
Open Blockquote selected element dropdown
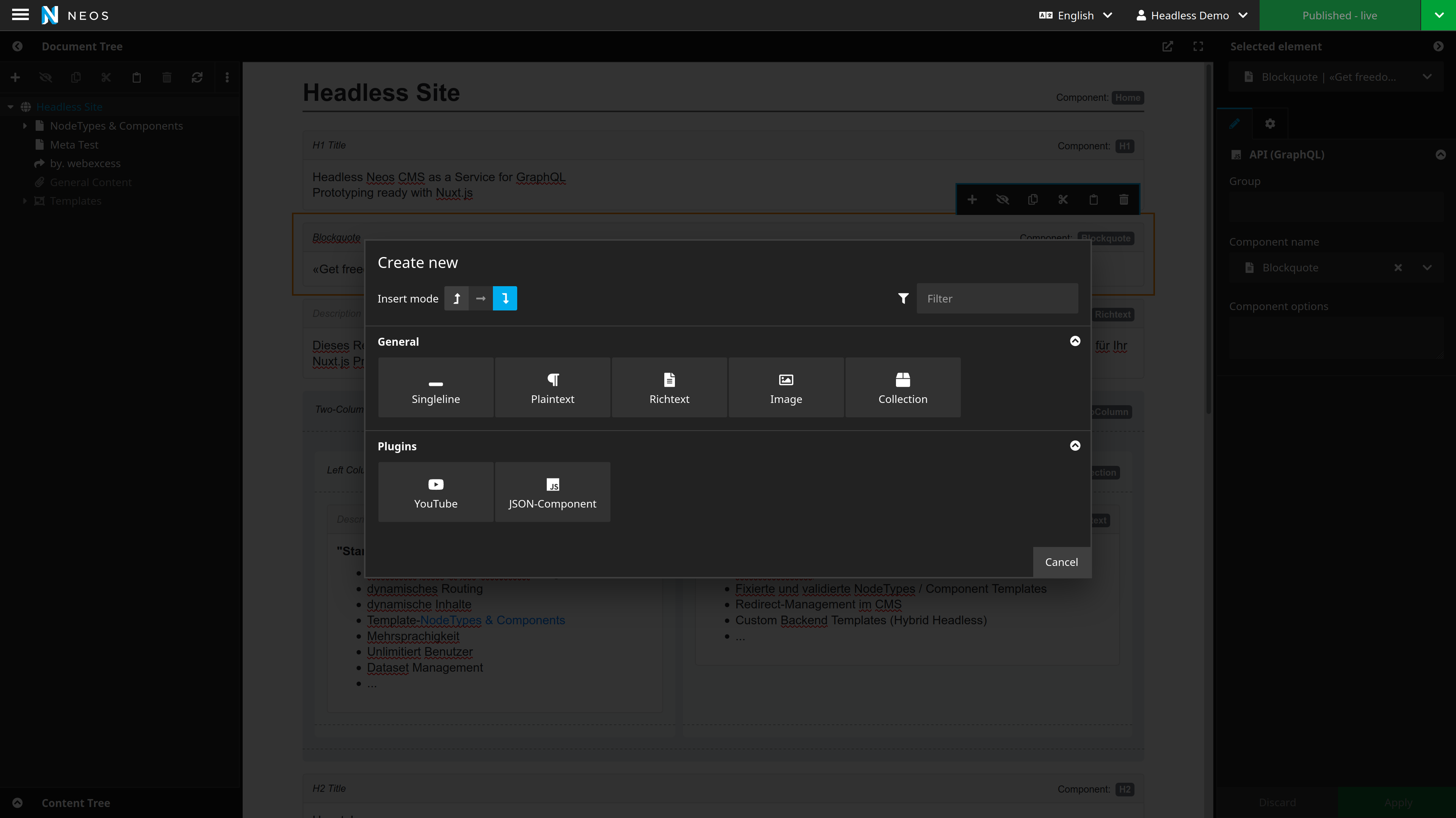pos(1336,77)
